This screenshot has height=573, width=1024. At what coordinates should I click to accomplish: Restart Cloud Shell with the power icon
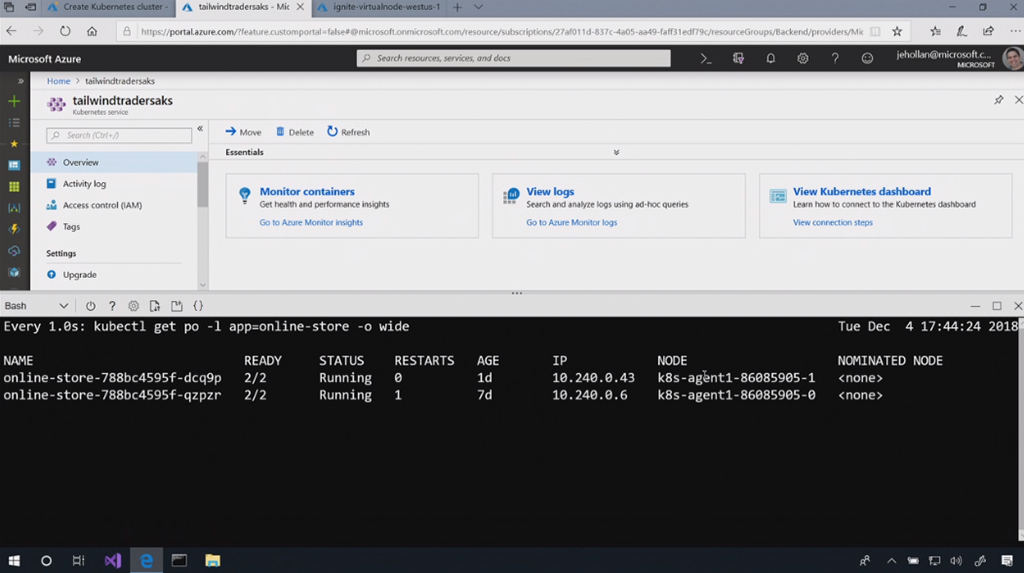pos(91,306)
